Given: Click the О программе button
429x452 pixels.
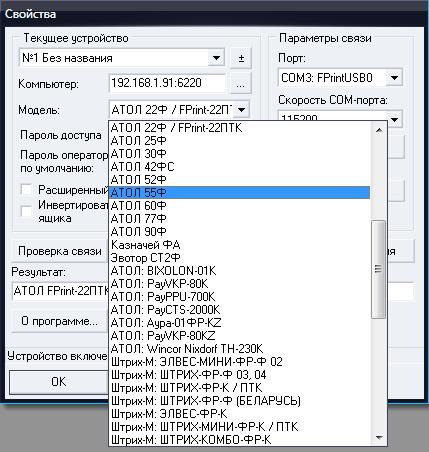Looking at the screenshot, I should click(60, 321).
